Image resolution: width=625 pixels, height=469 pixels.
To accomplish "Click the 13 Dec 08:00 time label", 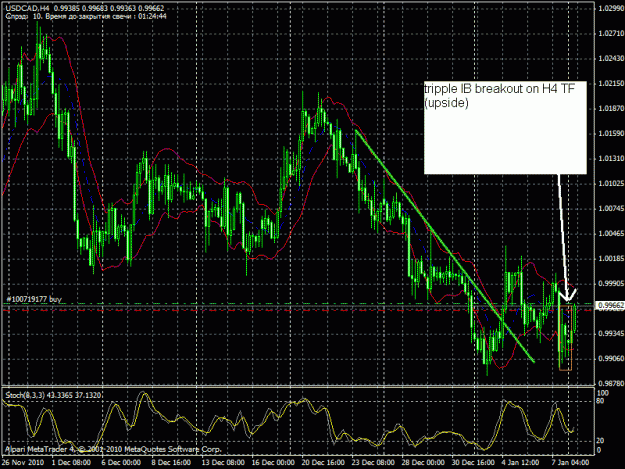I will 223,463.
